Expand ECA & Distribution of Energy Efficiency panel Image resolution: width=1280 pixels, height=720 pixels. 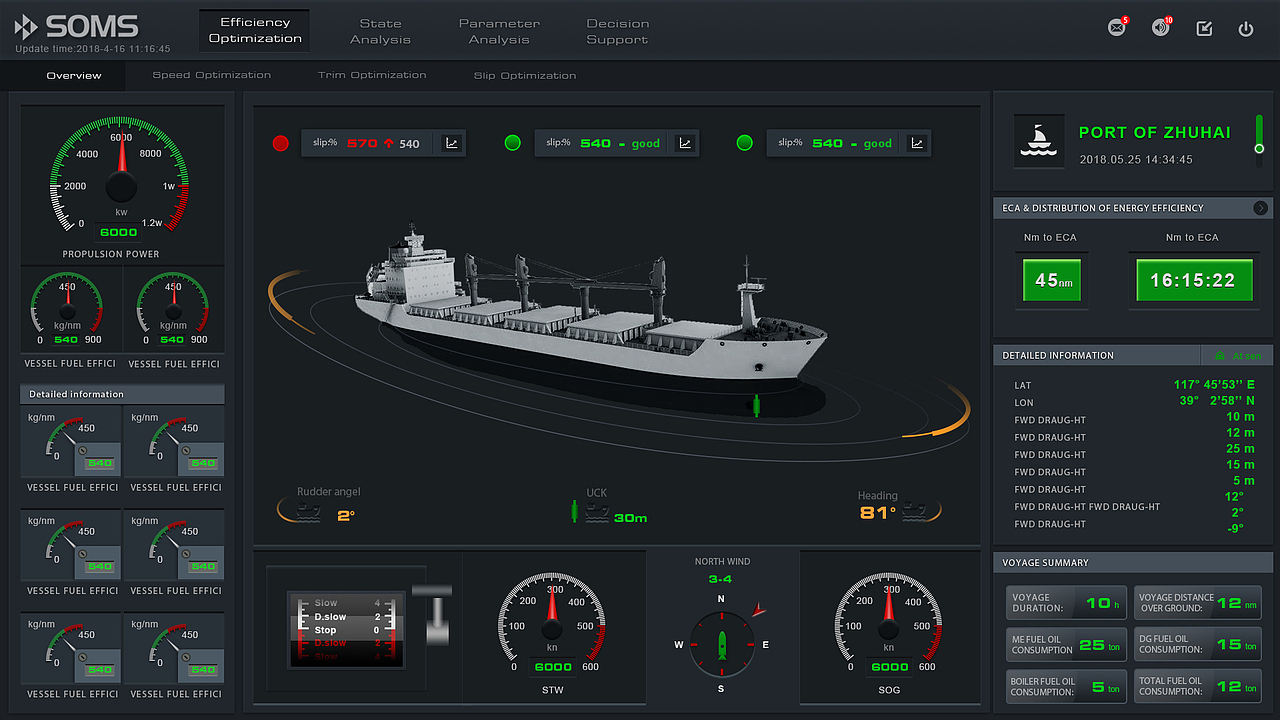click(x=1260, y=208)
